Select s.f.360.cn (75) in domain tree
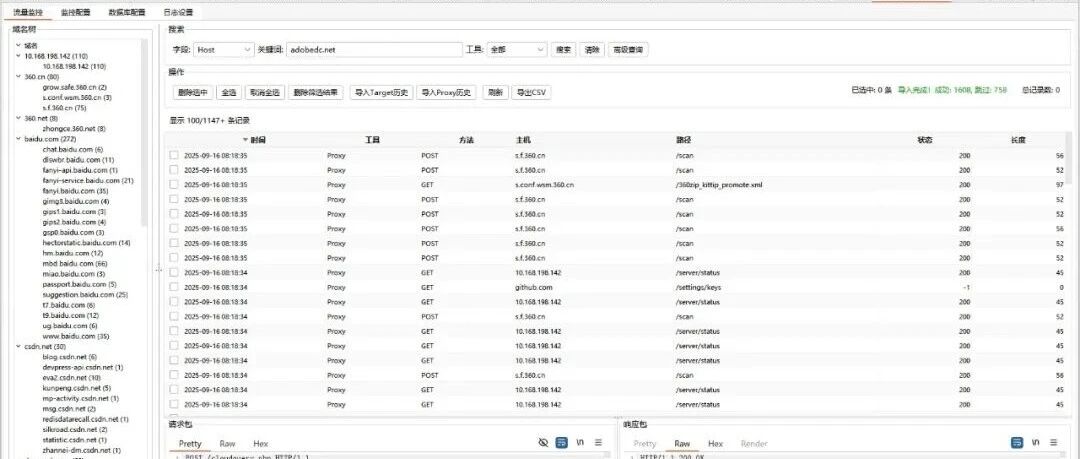 64,108
